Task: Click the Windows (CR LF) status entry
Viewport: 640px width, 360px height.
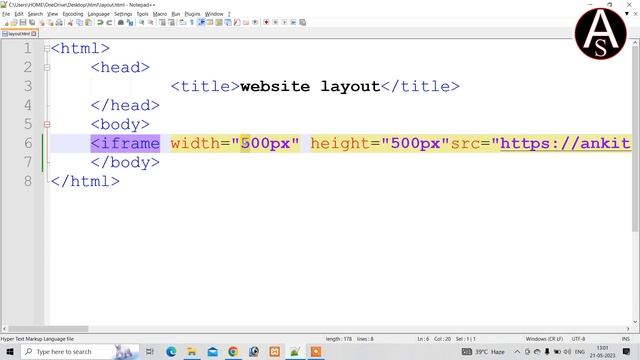Action: (x=544, y=339)
